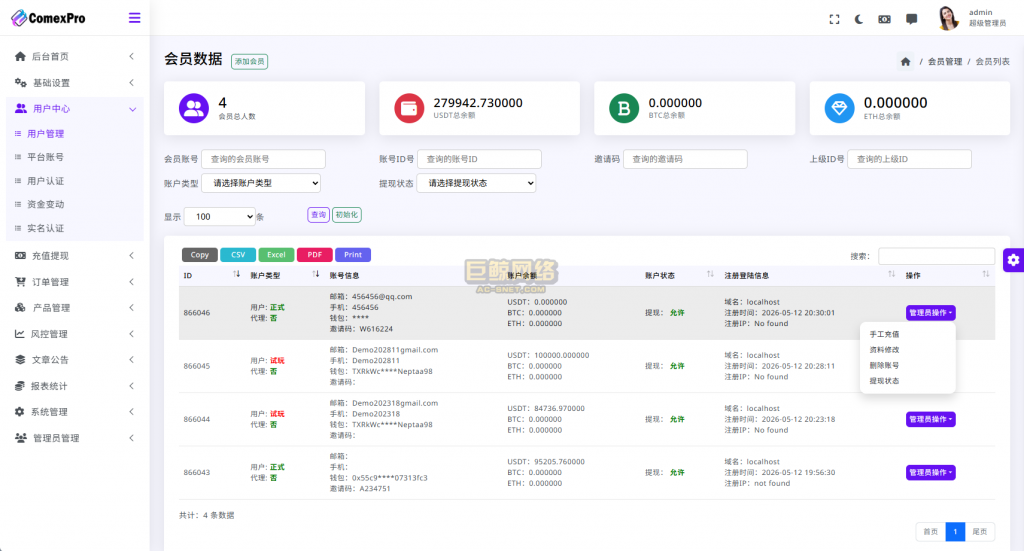Go to 尾页 last pagination button
1024x551 pixels.
point(980,532)
